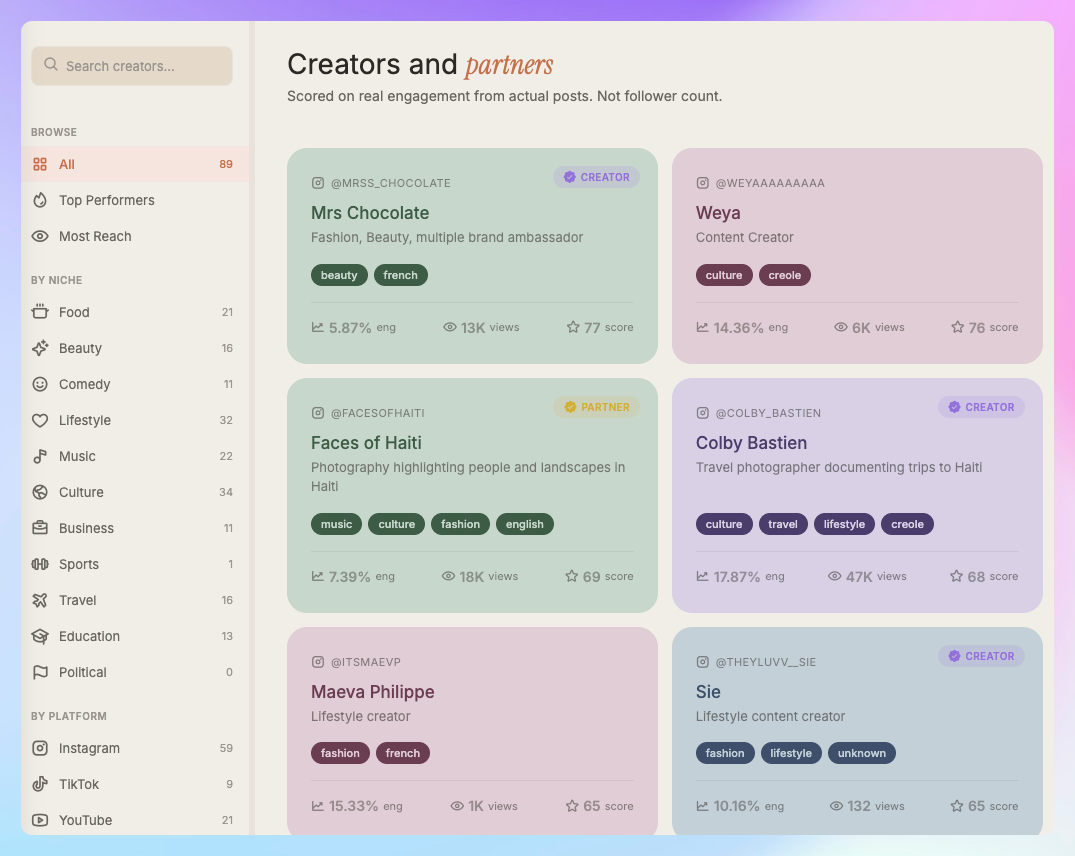1075x856 pixels.
Task: Open the All creators filter
Action: tap(135, 164)
